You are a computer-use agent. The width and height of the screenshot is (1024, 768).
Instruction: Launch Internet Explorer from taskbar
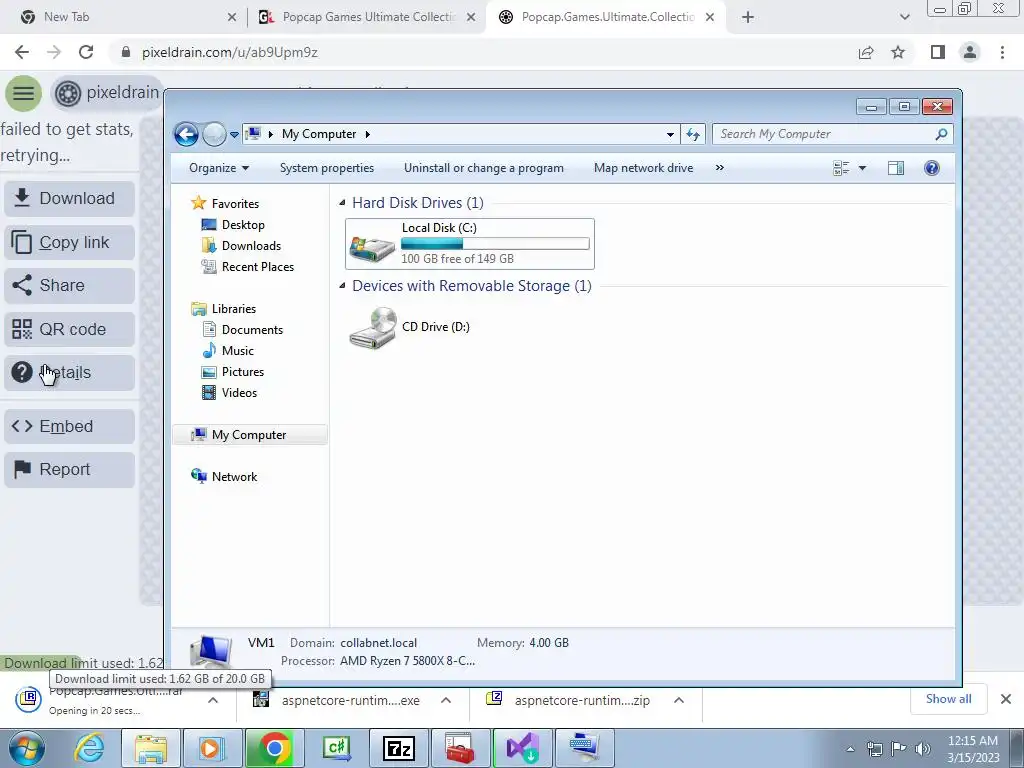tap(89, 748)
